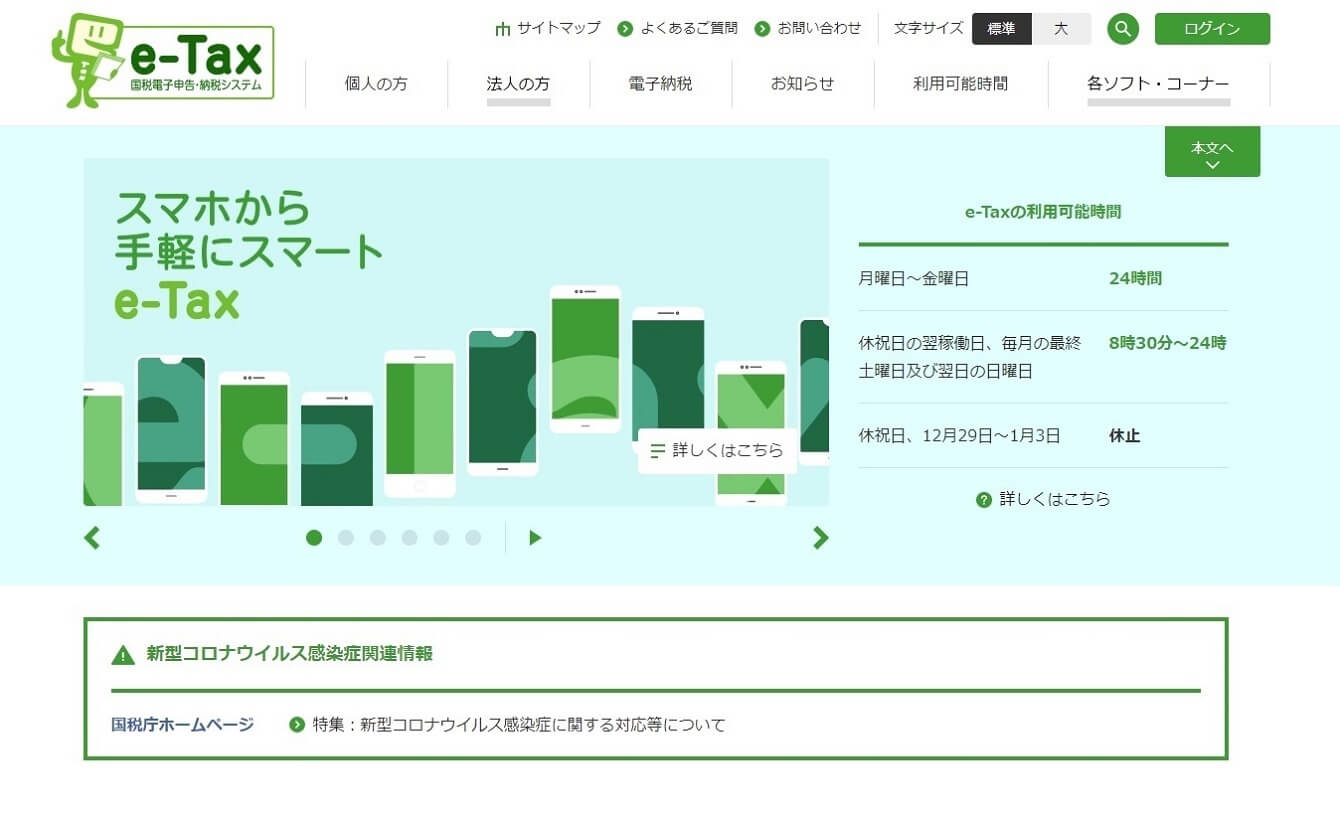This screenshot has height=821, width=1340.
Task: Select the first carousel dot
Action: click(314, 538)
